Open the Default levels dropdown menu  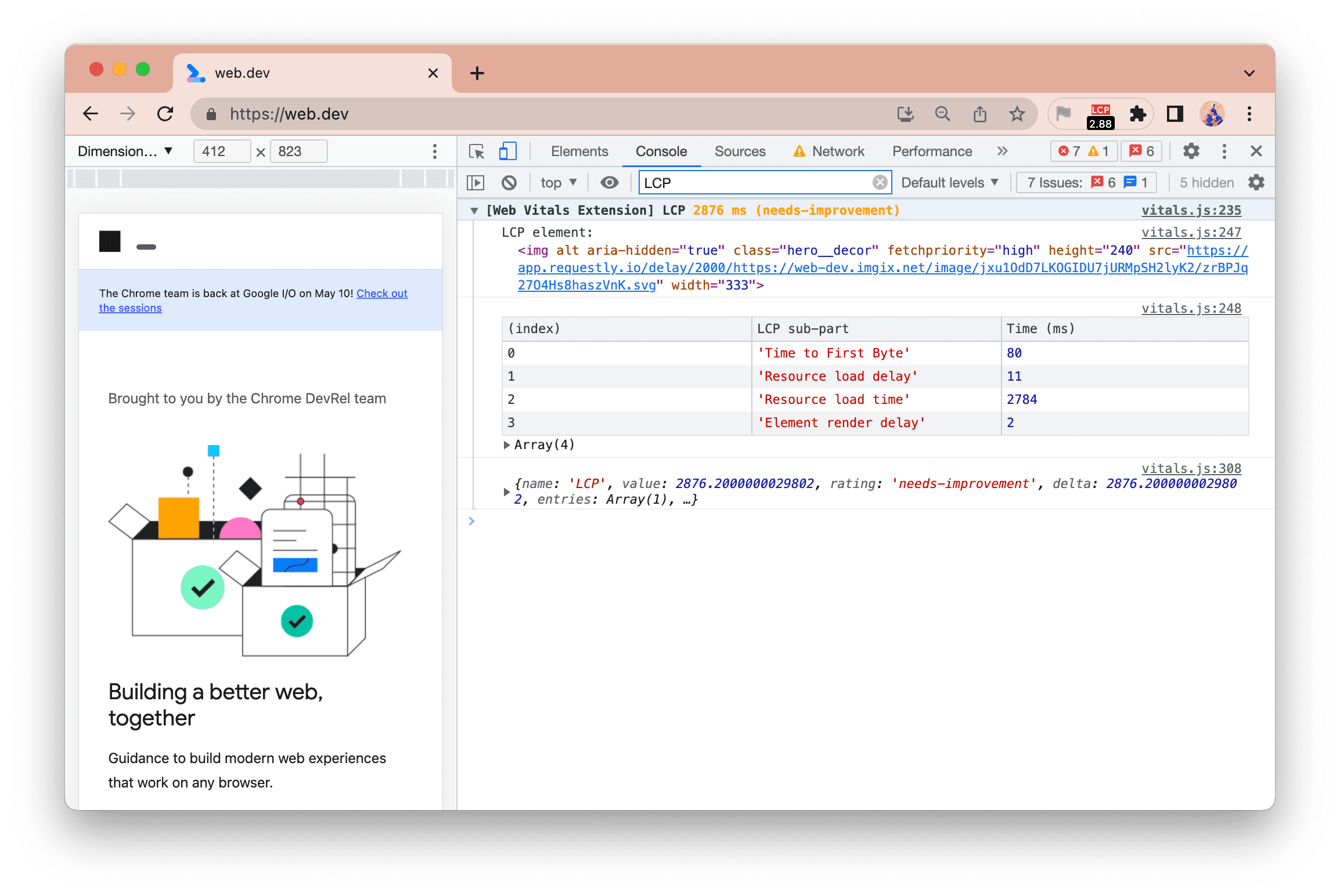951,182
